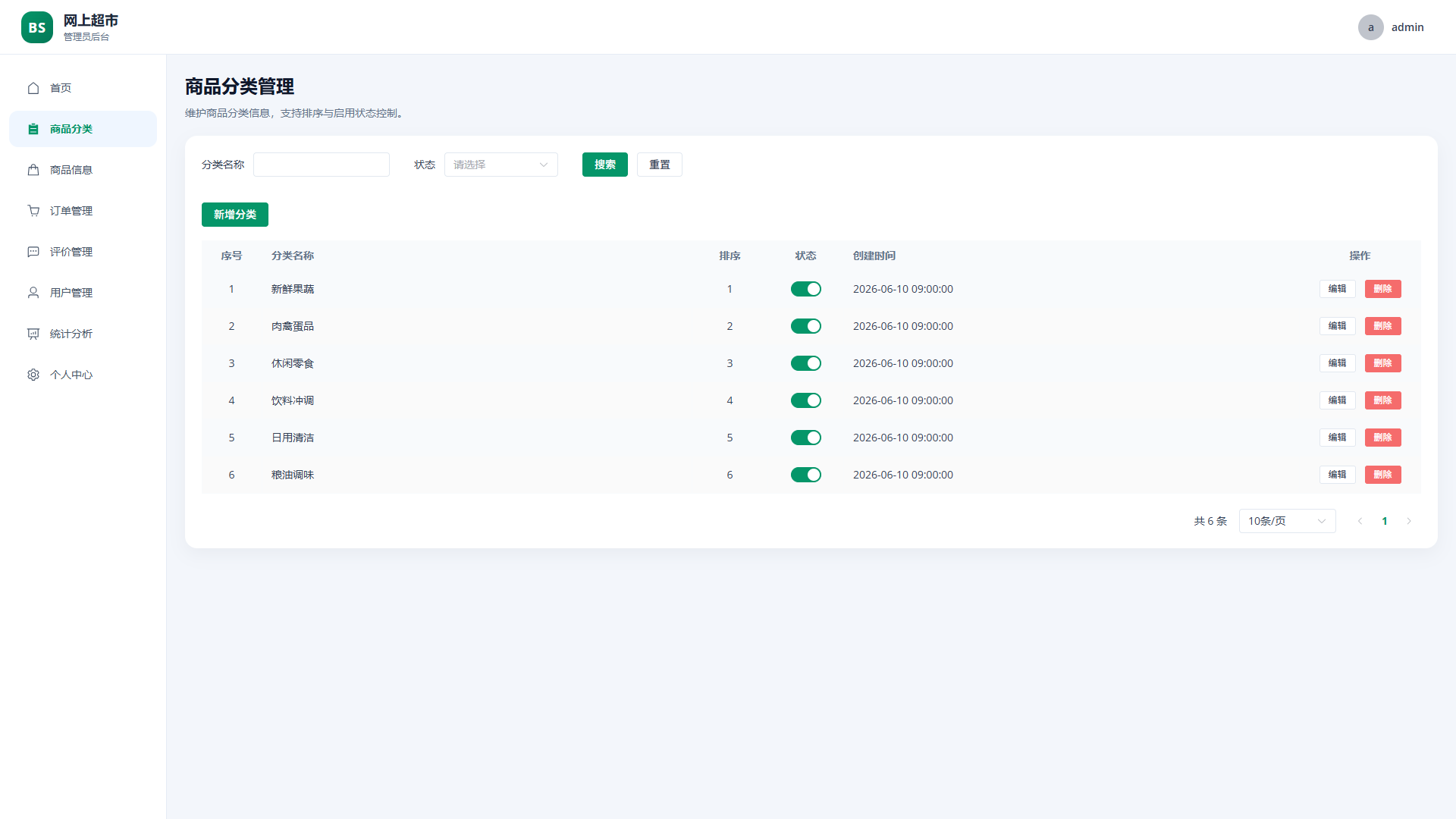Delete the 粮油调味 category
Screen dimensions: 1456x819
coord(1382,475)
